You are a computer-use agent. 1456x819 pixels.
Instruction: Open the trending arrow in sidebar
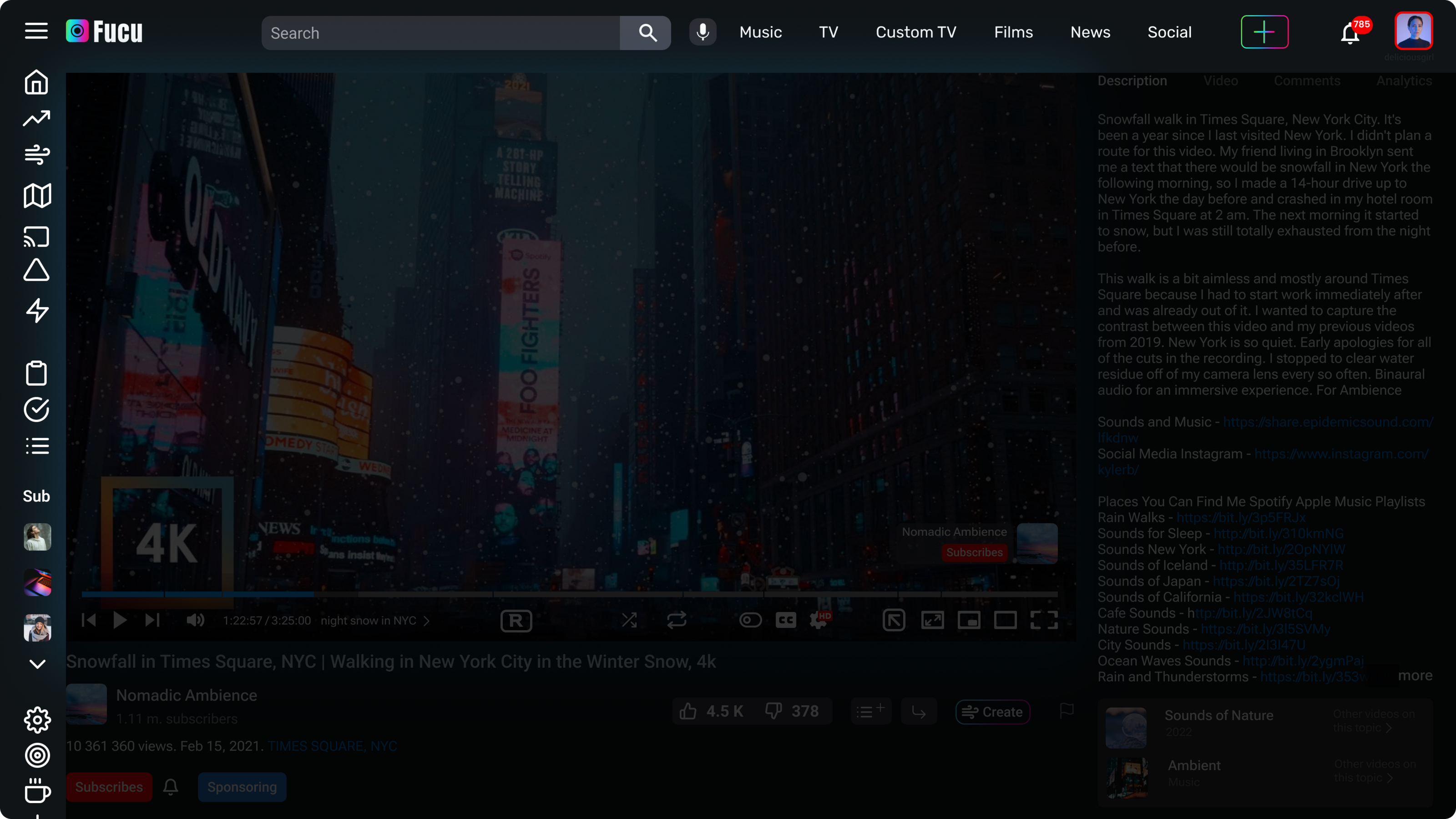pos(37,118)
